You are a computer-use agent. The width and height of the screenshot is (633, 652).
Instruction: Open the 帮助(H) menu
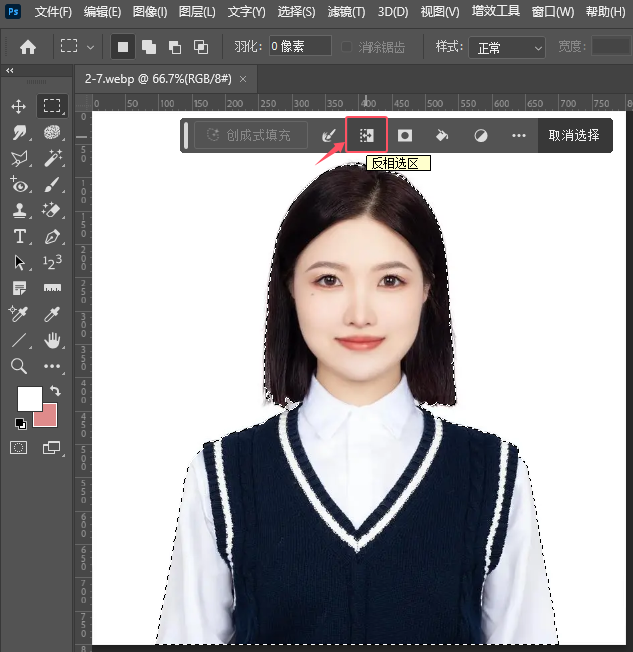(x=605, y=12)
